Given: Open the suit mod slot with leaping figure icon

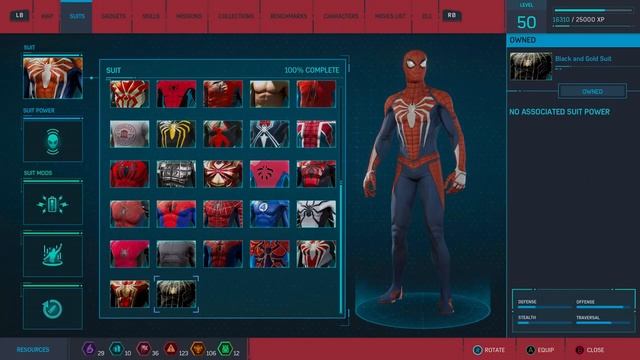Looking at the screenshot, I should click(53, 256).
